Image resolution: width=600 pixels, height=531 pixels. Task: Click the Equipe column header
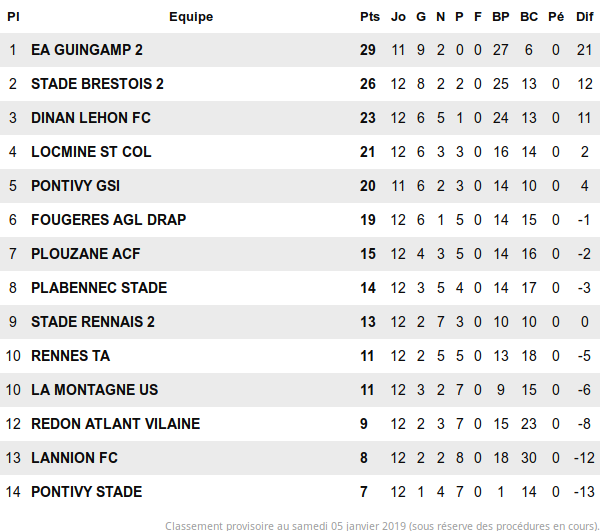click(x=191, y=17)
